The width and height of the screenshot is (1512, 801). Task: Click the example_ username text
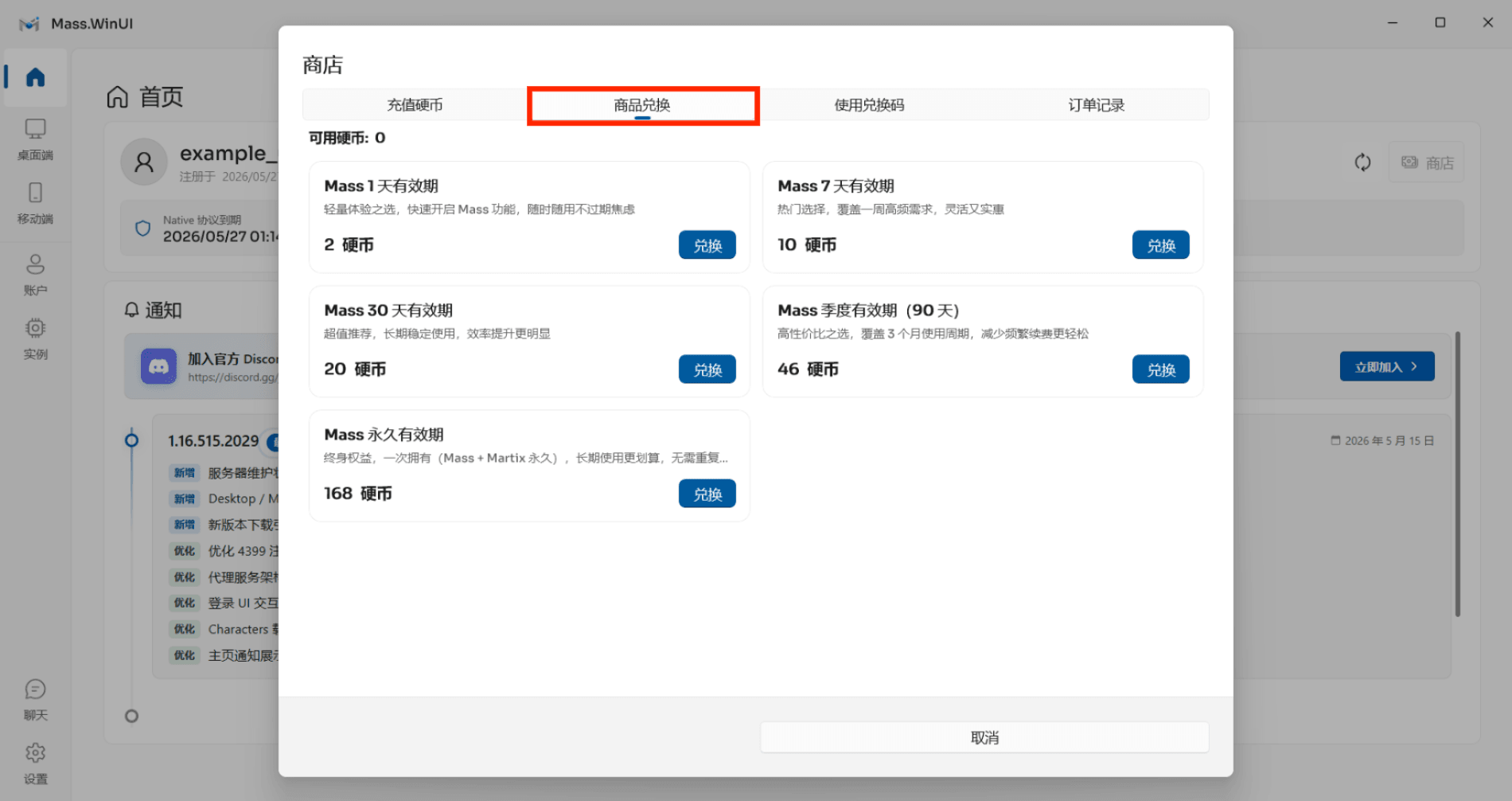pyautogui.click(x=228, y=153)
